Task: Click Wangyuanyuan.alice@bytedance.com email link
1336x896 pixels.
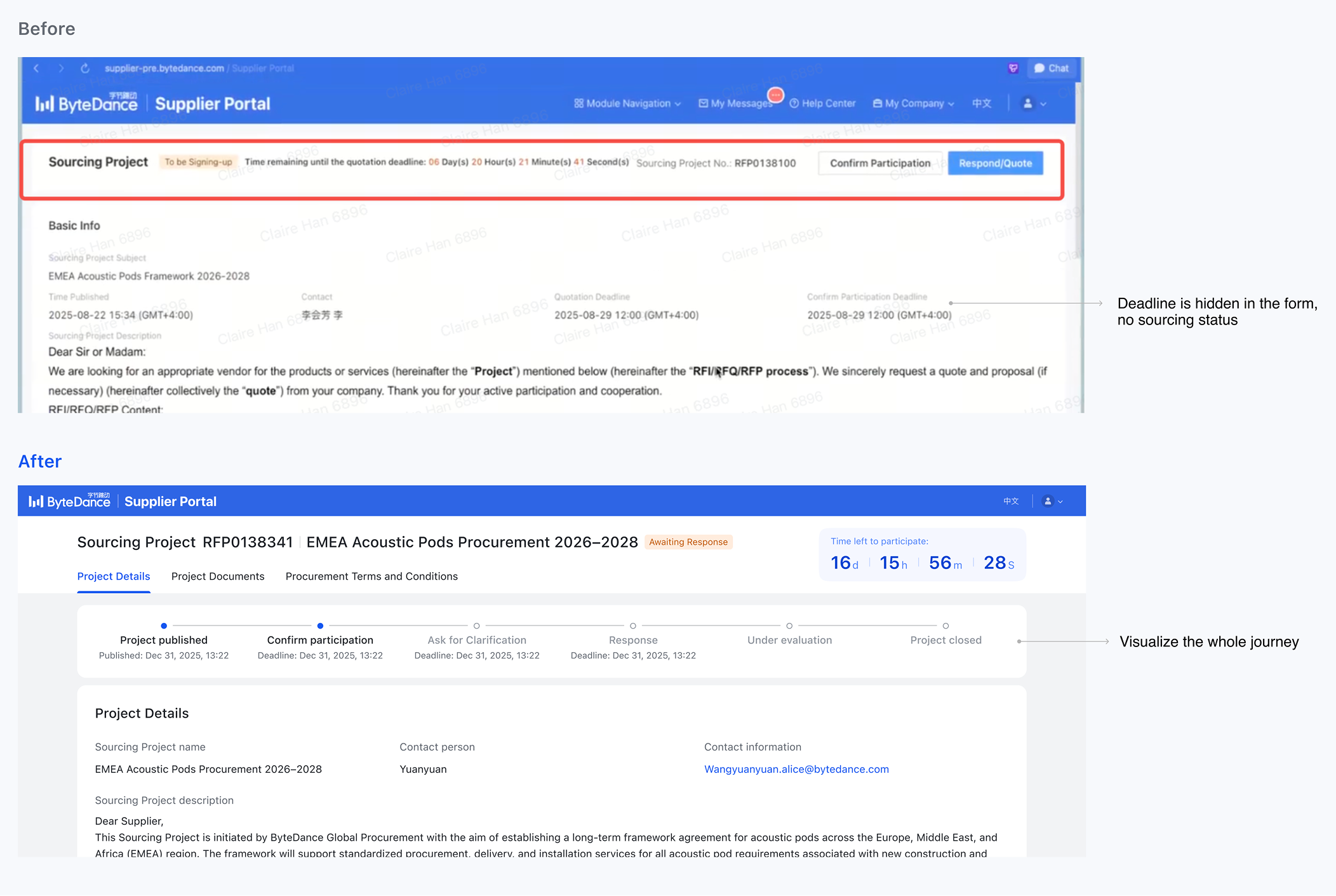Action: pyautogui.click(x=796, y=769)
